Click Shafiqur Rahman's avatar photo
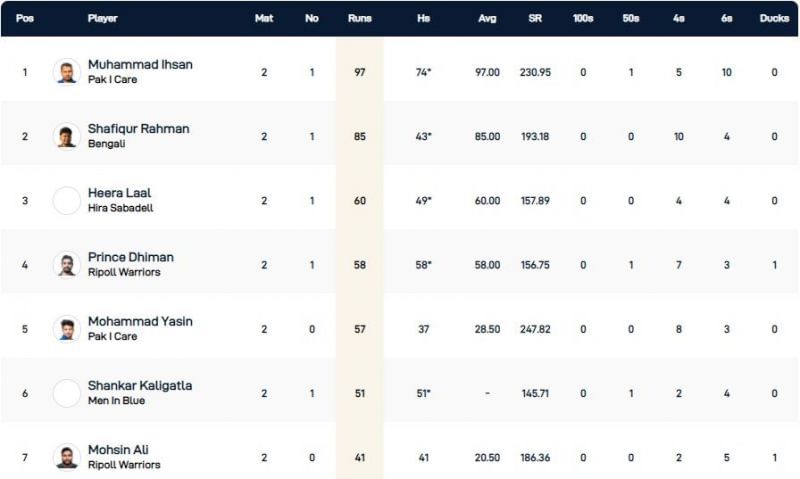Viewport: 800px width, 479px height. point(67,136)
